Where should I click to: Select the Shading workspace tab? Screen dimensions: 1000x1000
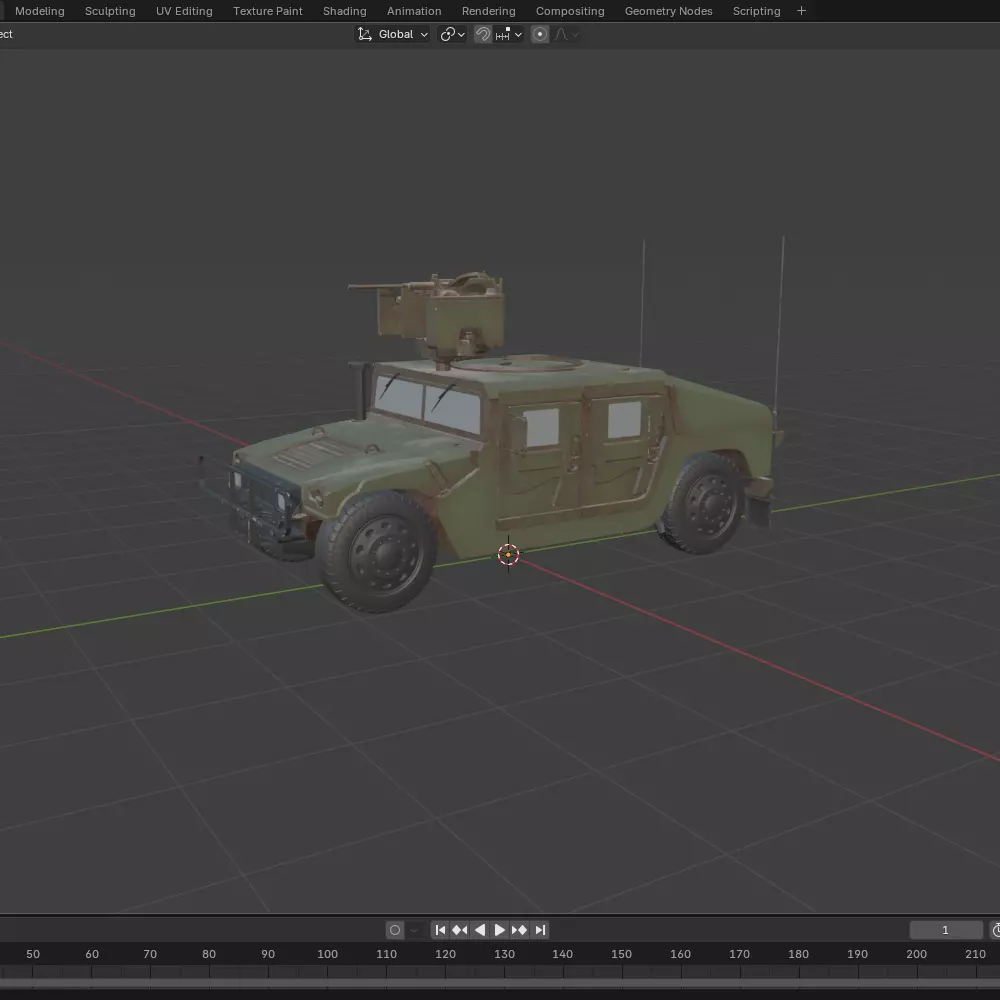pos(344,11)
